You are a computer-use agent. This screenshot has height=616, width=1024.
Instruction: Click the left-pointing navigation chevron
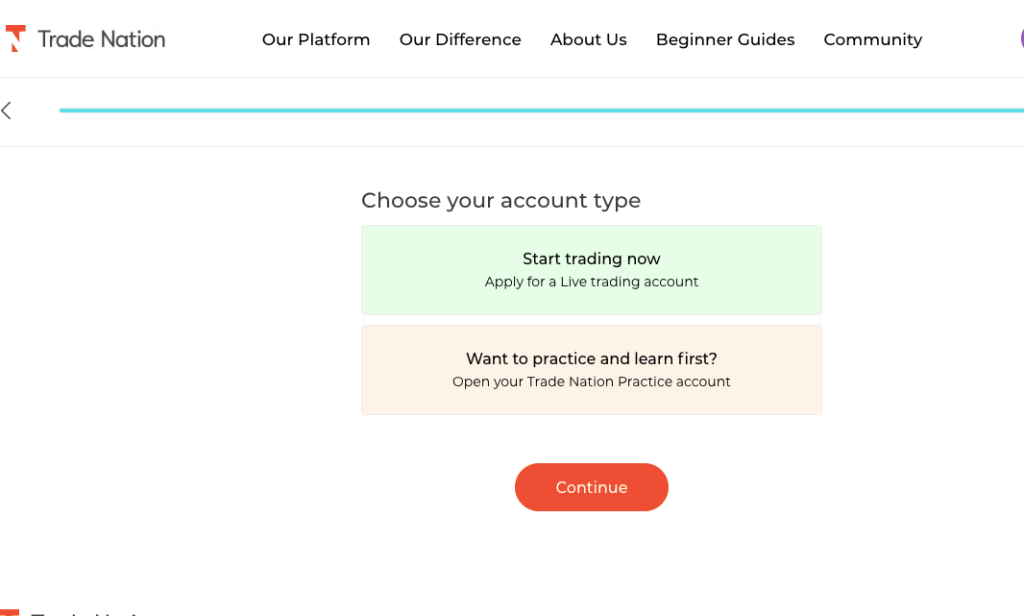click(x=7, y=110)
